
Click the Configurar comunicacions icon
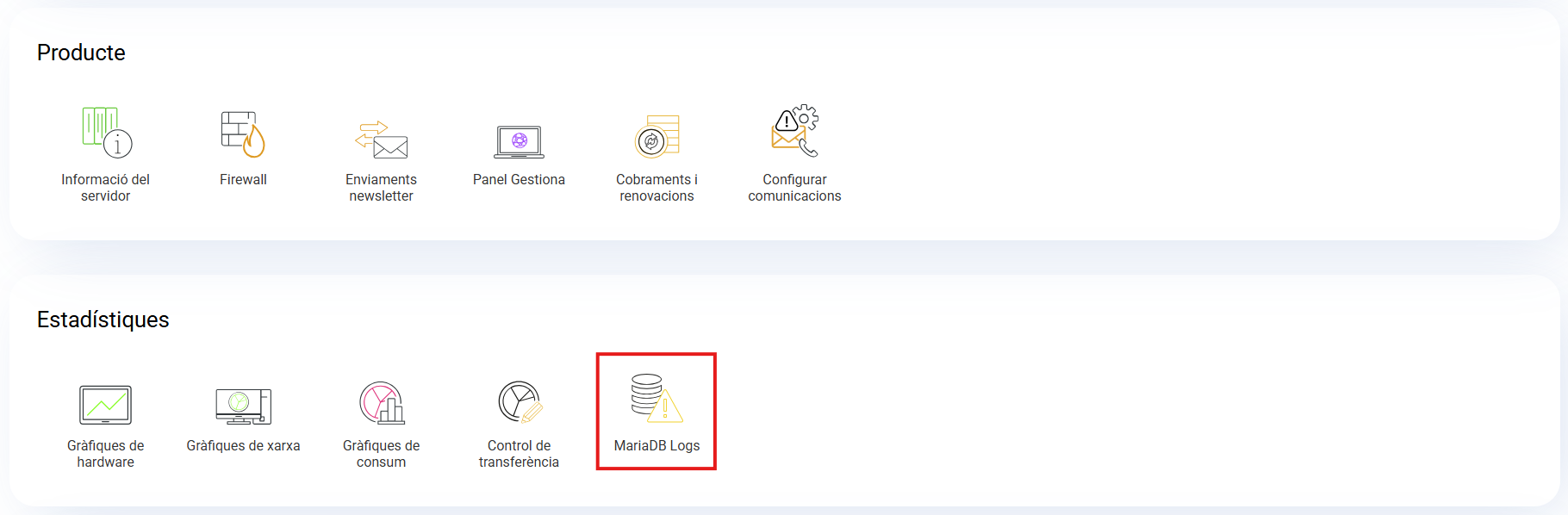pyautogui.click(x=794, y=132)
